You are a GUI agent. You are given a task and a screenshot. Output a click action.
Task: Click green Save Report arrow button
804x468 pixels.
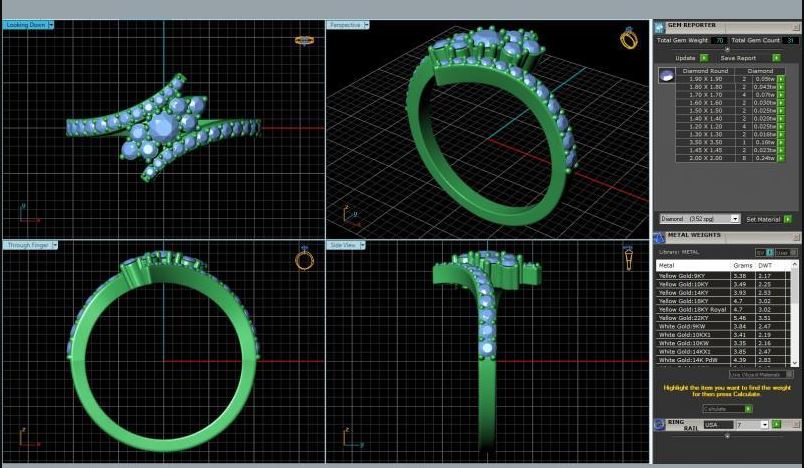776,58
